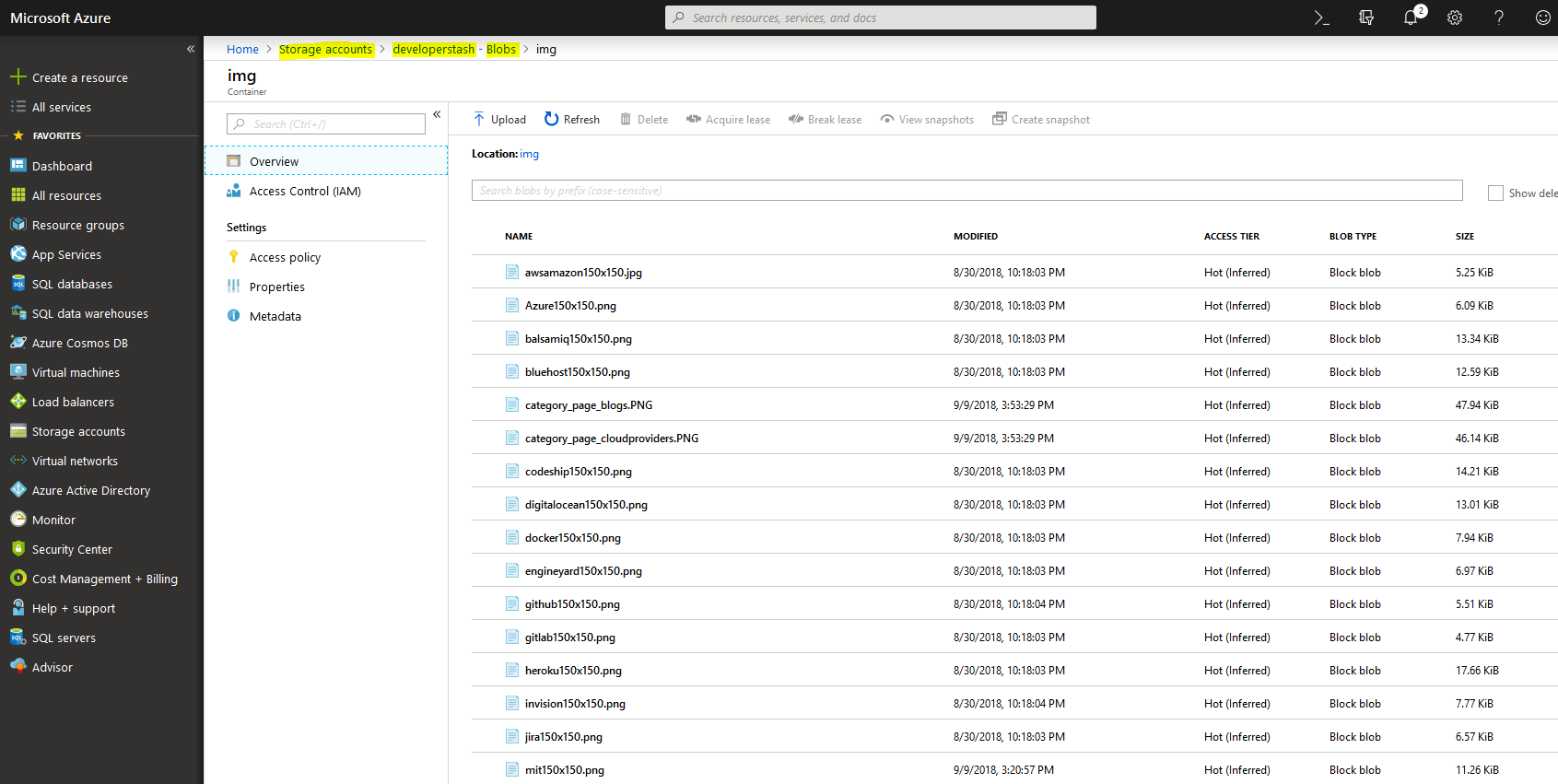Click View snapshots button
Viewport: 1558px width, 784px height.
click(x=927, y=119)
